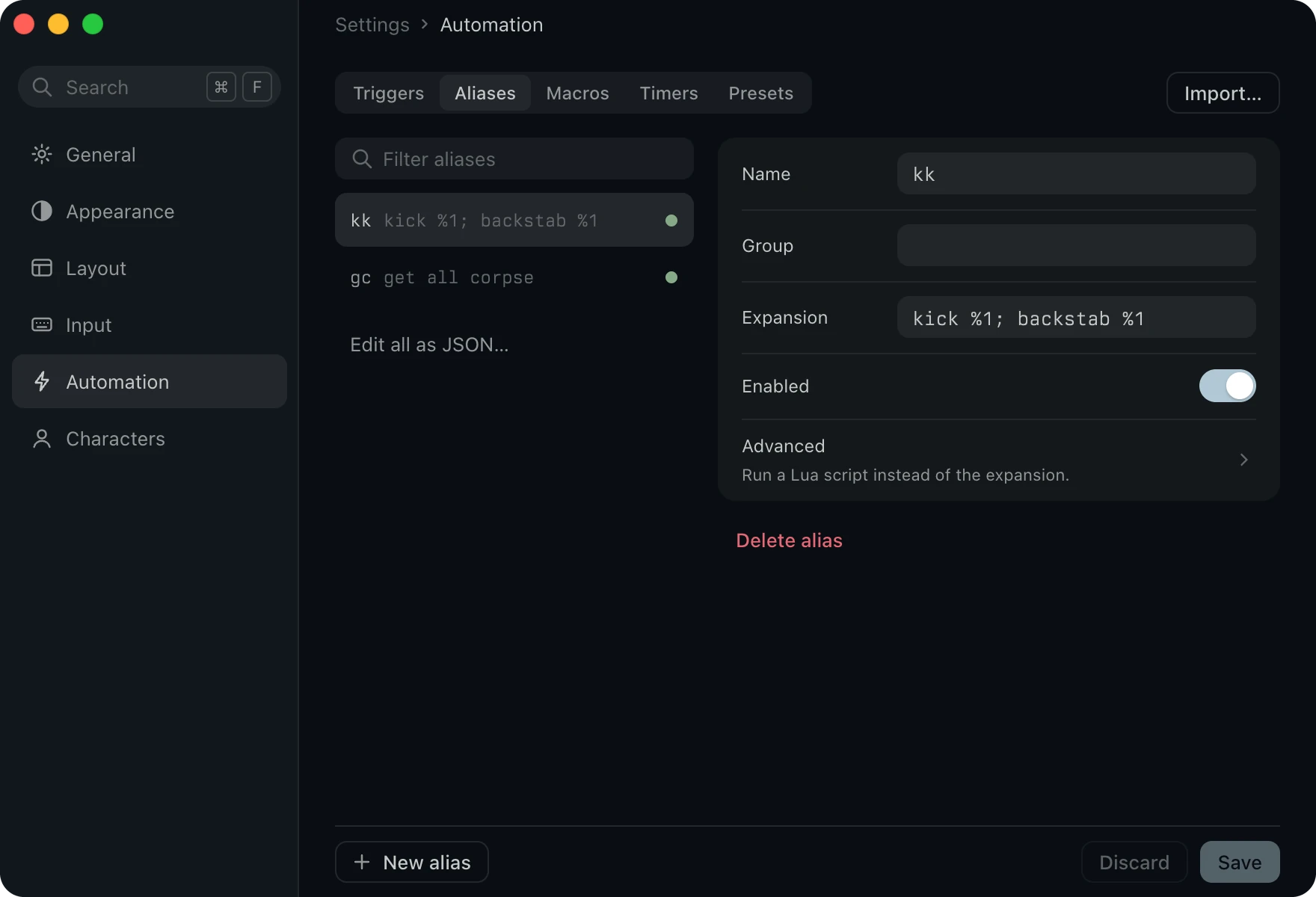
Task: Click the Expansion field
Action: click(x=1077, y=317)
